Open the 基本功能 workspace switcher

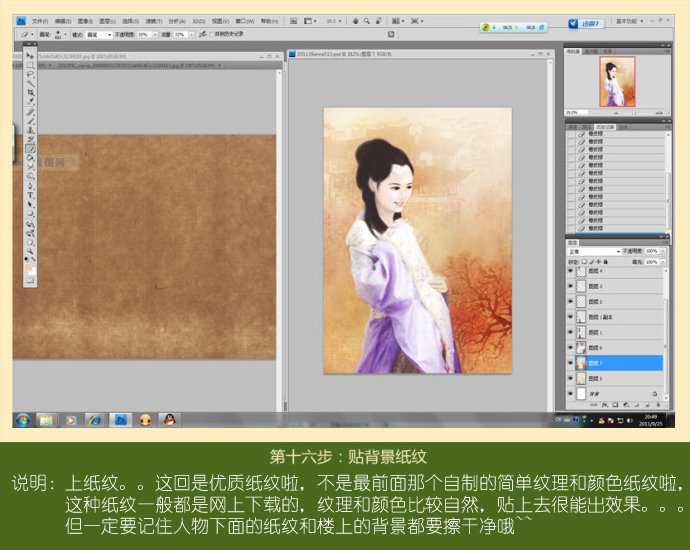[629, 21]
